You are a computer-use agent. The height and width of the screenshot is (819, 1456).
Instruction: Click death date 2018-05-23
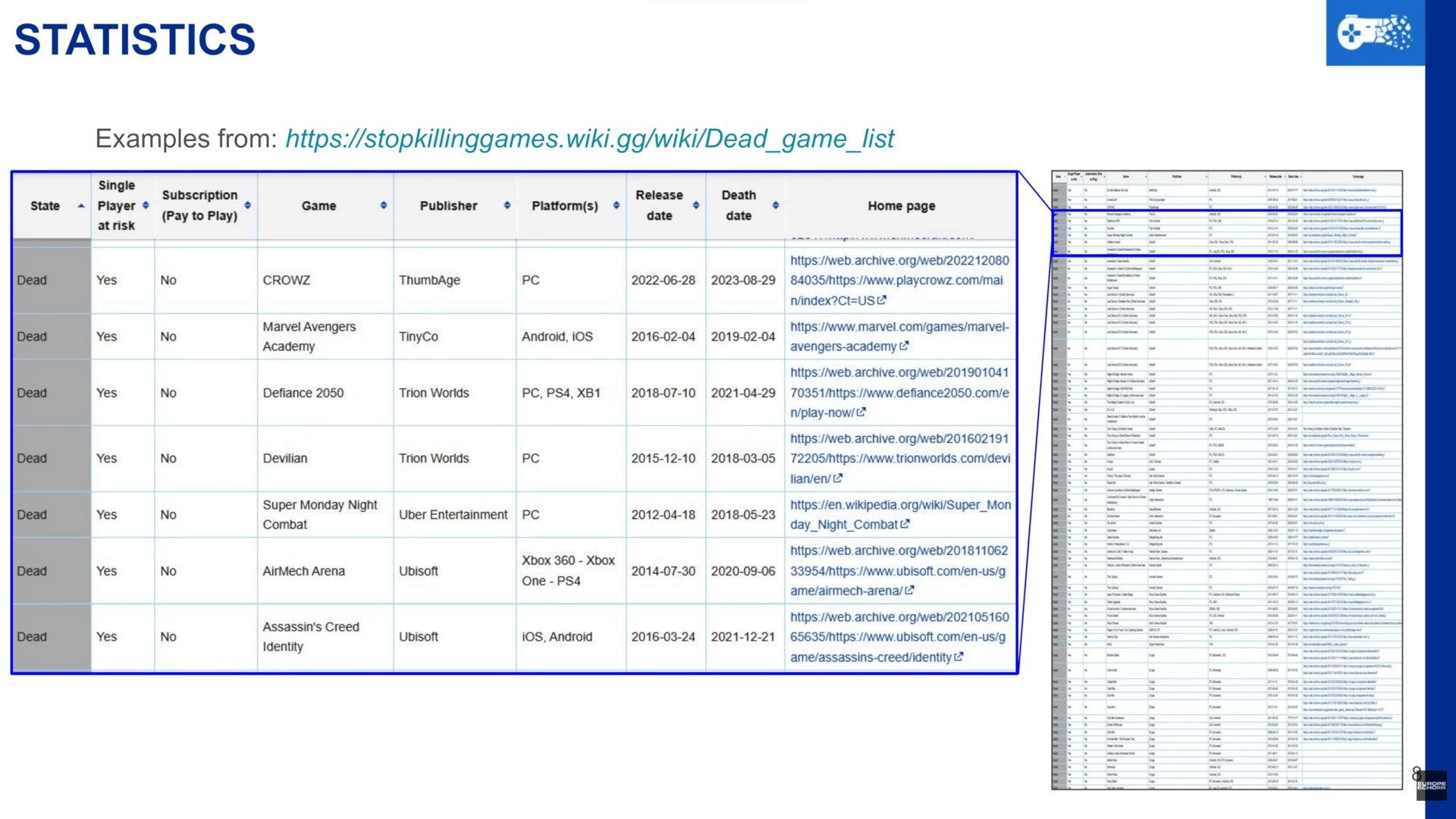click(x=743, y=515)
